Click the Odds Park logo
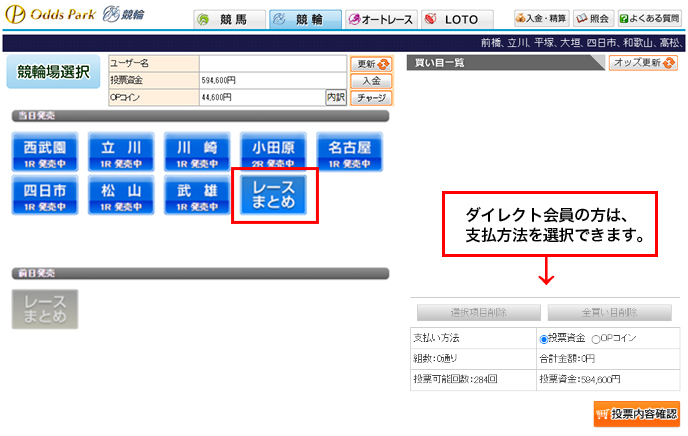The height and width of the screenshot is (436, 688). click(50, 14)
